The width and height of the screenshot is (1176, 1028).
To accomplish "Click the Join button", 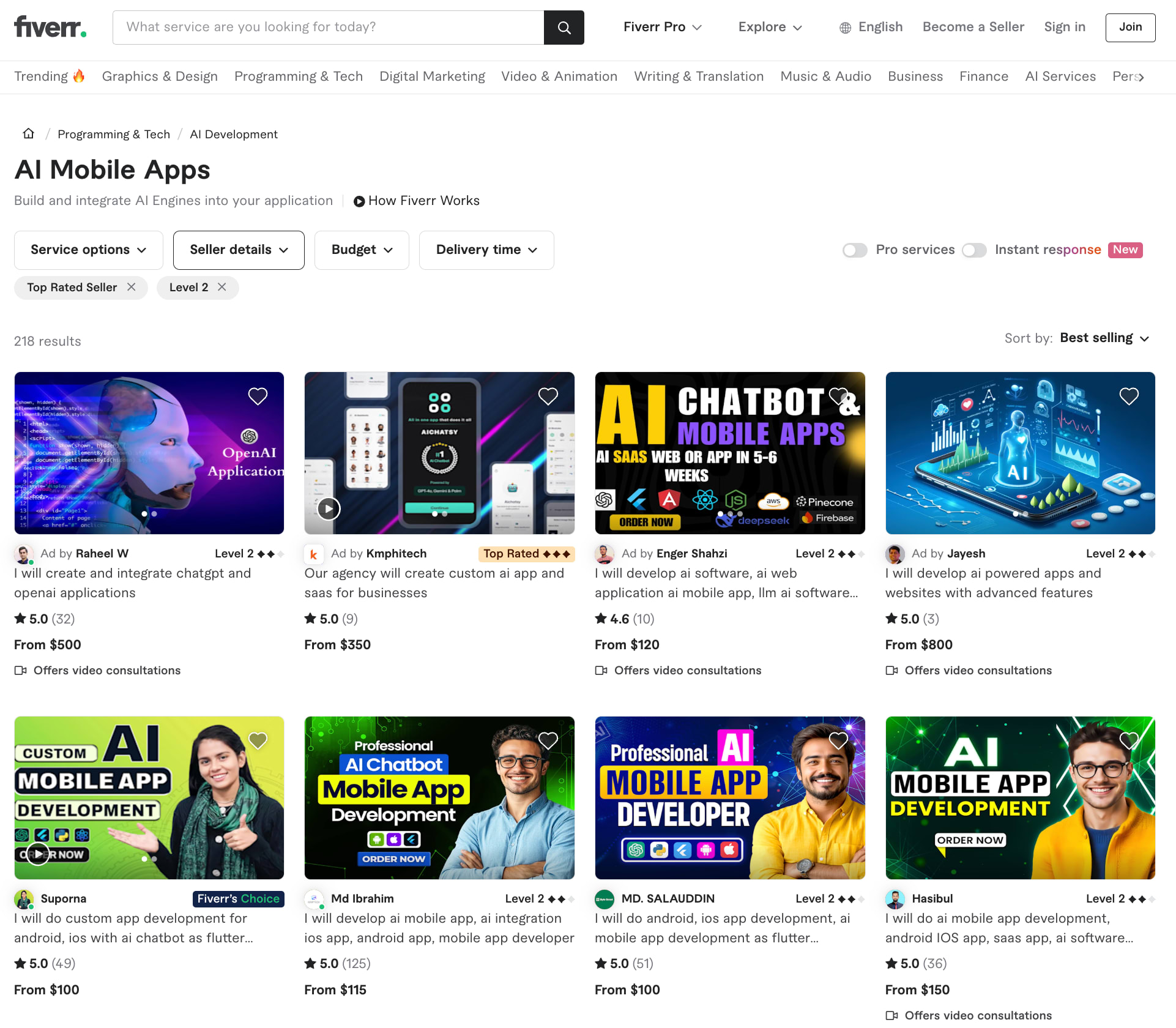I will pos(1130,28).
